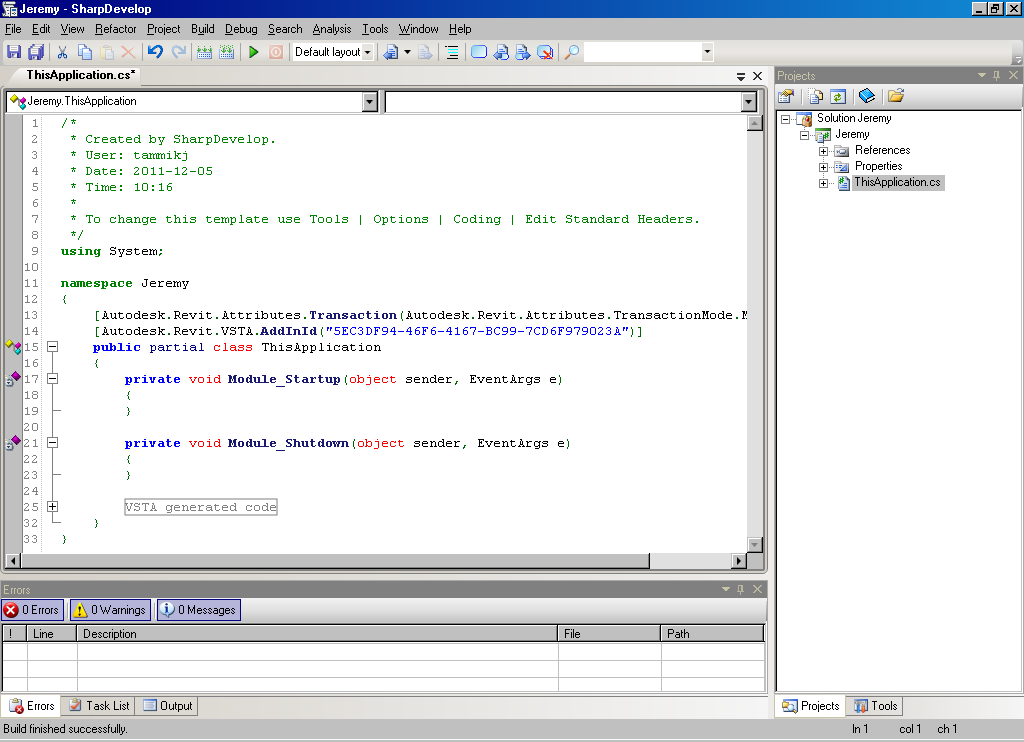Click into the toolbar search input field
1024x742 pixels.
(643, 52)
